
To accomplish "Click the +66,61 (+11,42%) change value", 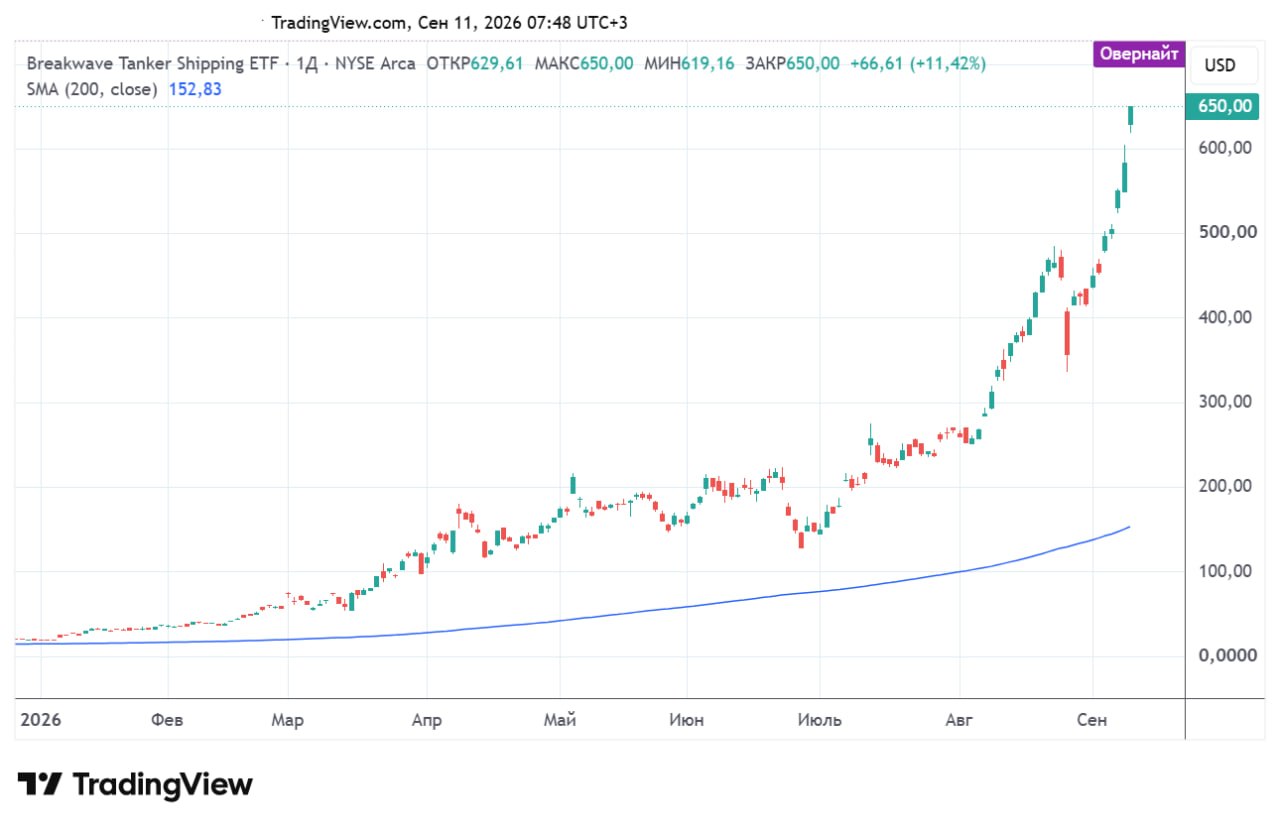I will point(918,64).
